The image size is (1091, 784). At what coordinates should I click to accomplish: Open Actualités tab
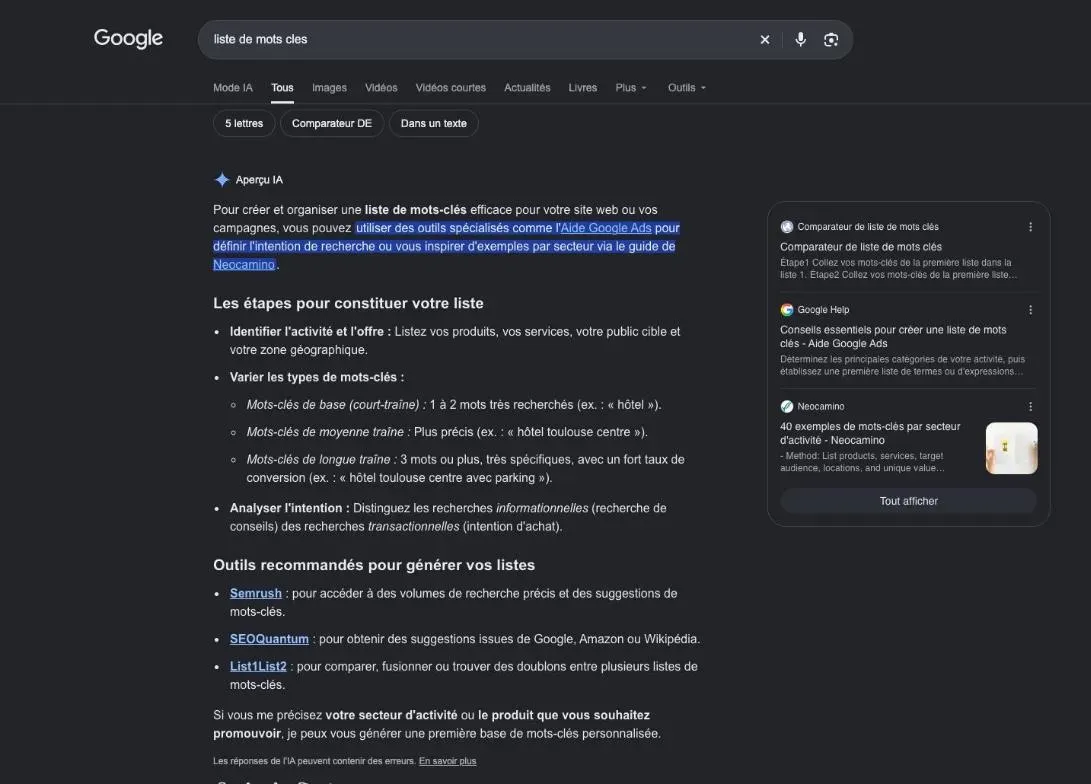tap(527, 88)
